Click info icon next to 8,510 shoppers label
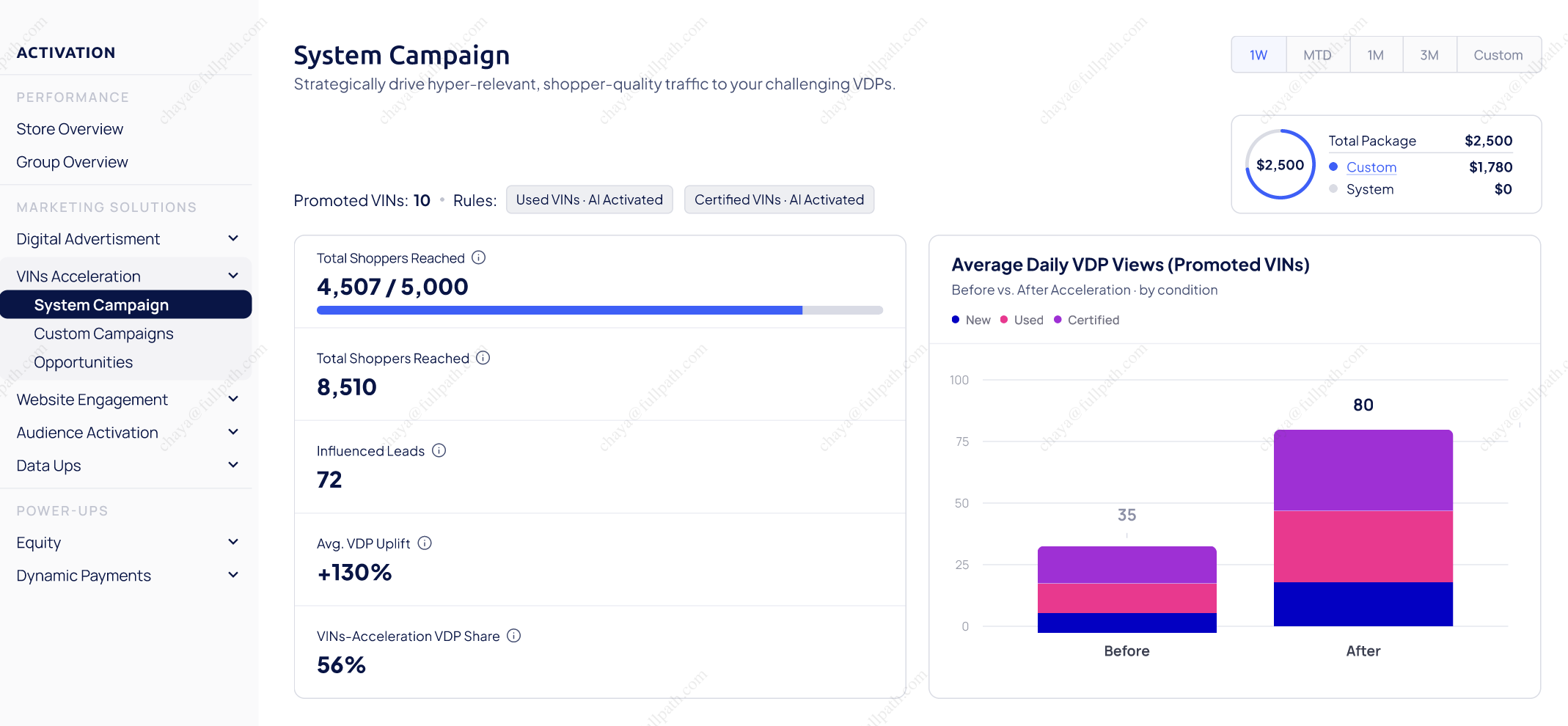The width and height of the screenshot is (1568, 726). 483,358
